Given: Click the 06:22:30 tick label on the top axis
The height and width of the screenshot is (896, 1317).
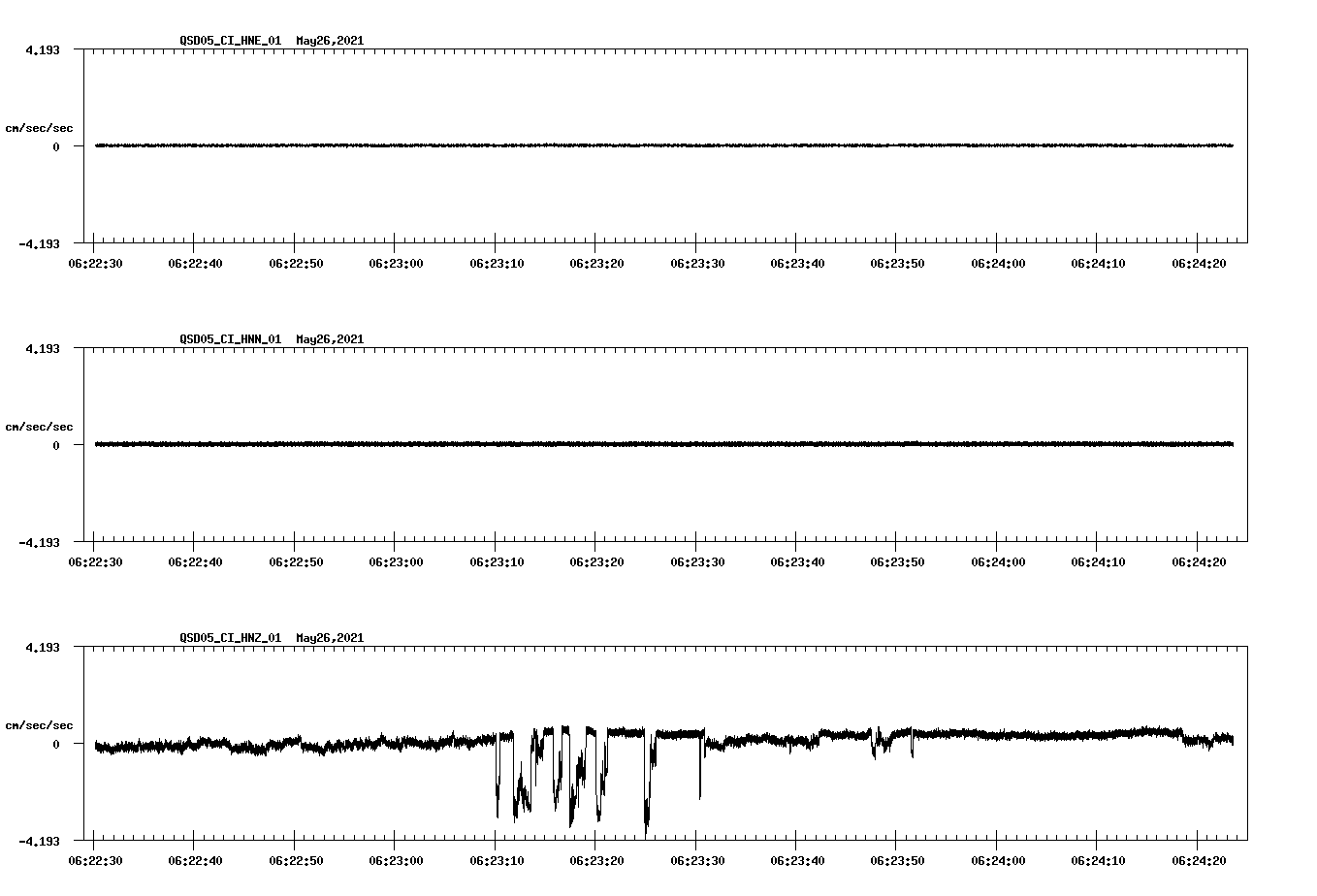Looking at the screenshot, I should coord(97,262).
